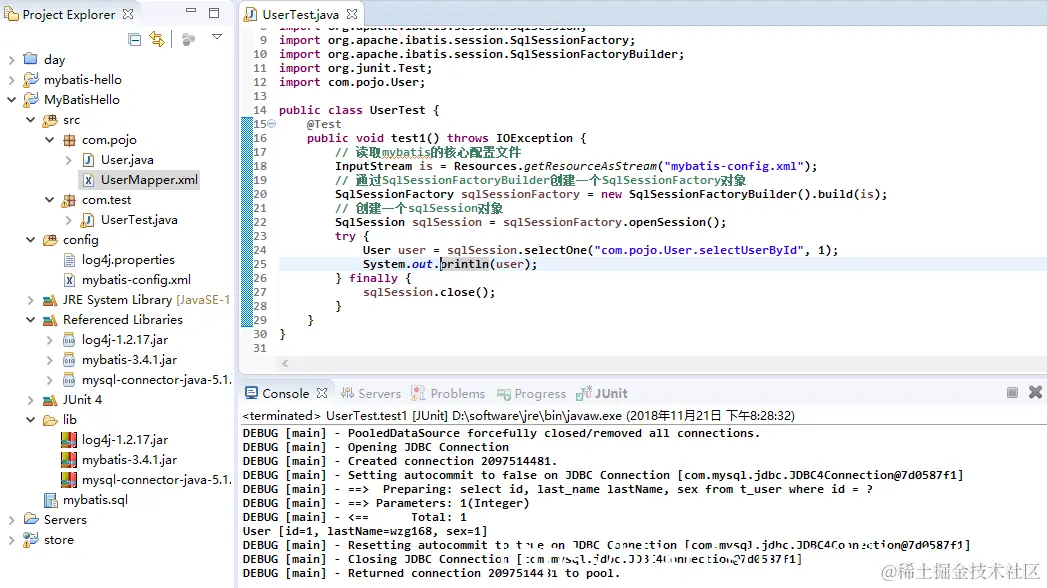The height and width of the screenshot is (588, 1047).
Task: Click editor horizontal scroll left arrow
Action: (x=285, y=363)
